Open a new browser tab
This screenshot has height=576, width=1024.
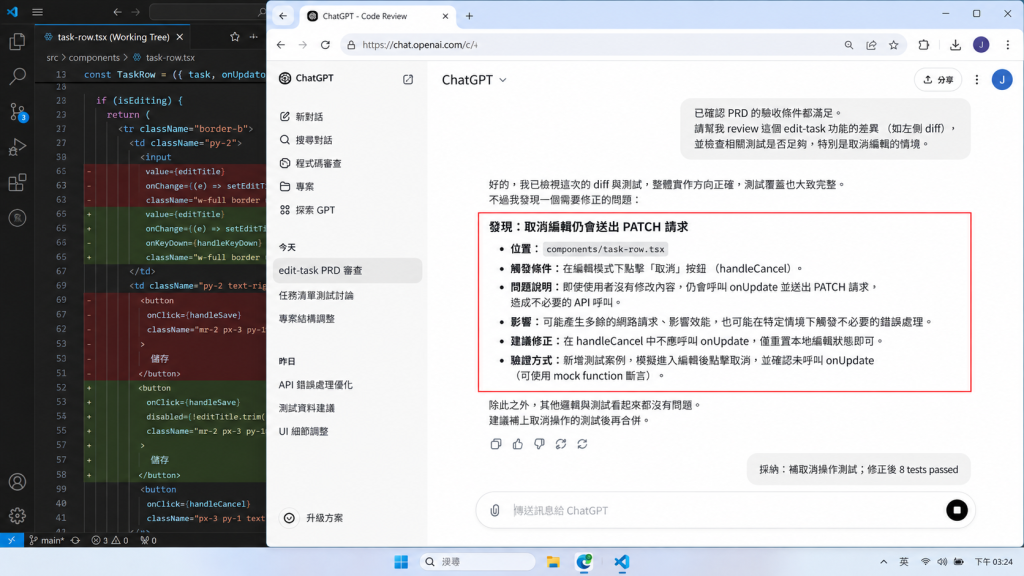tap(470, 16)
